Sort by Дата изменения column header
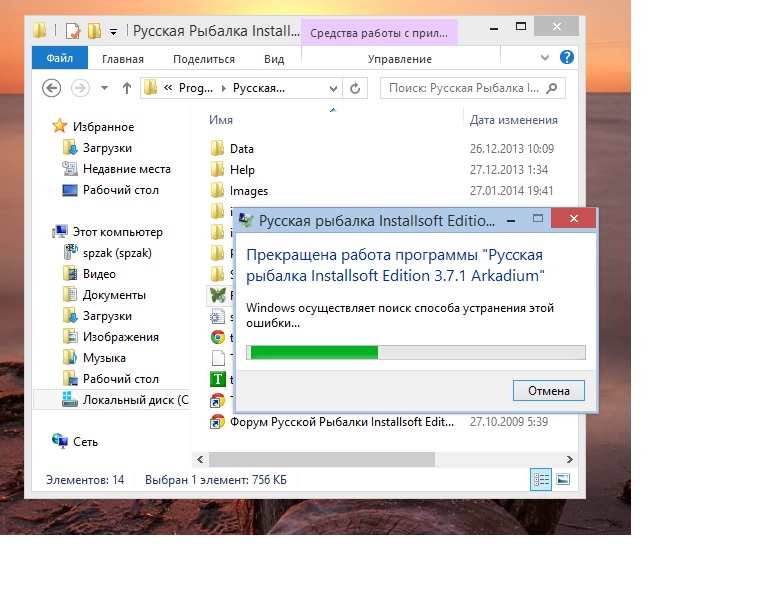Screen dimensions: 768x614 click(513, 120)
